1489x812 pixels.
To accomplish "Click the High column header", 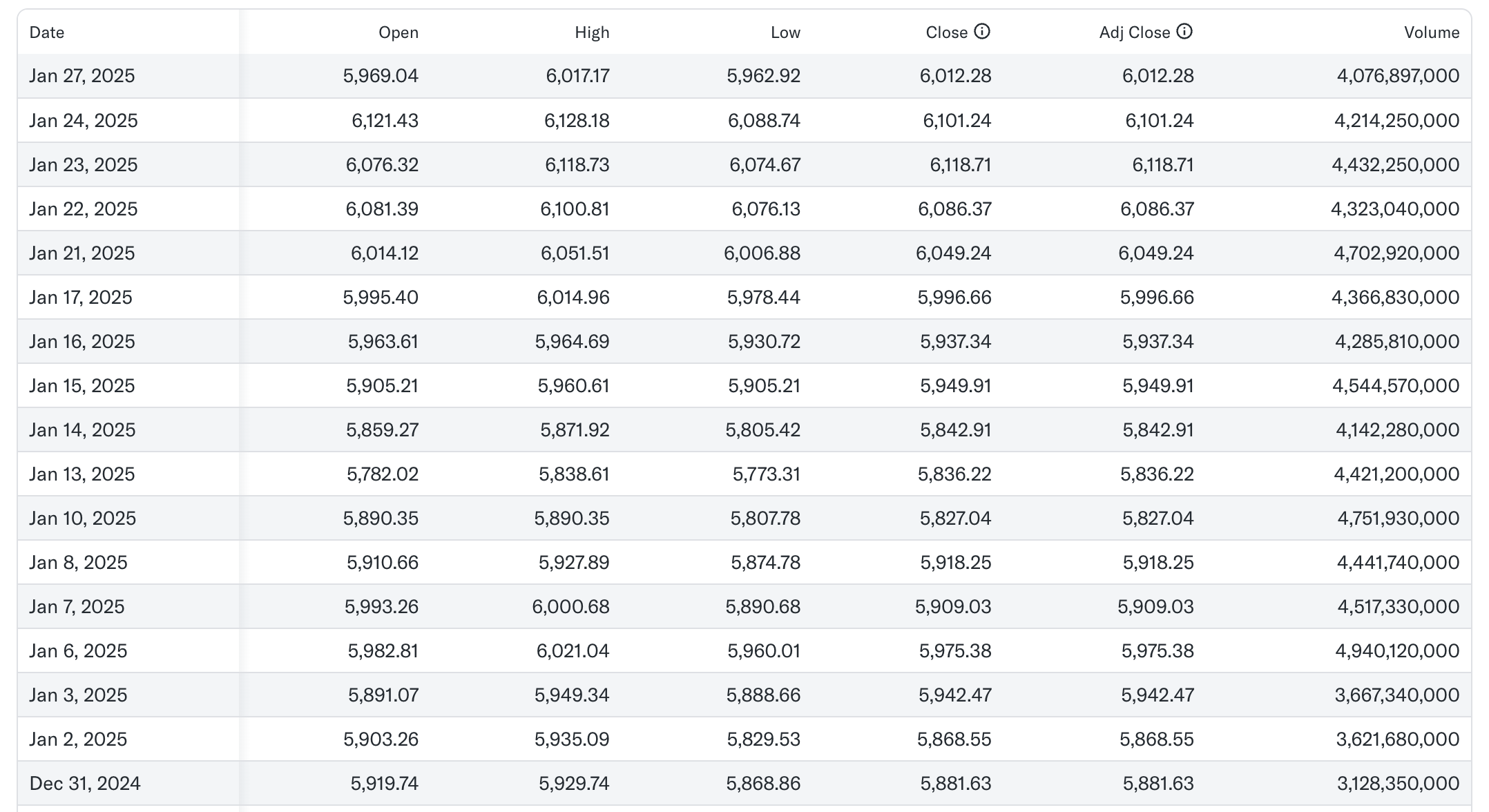I will (x=592, y=32).
